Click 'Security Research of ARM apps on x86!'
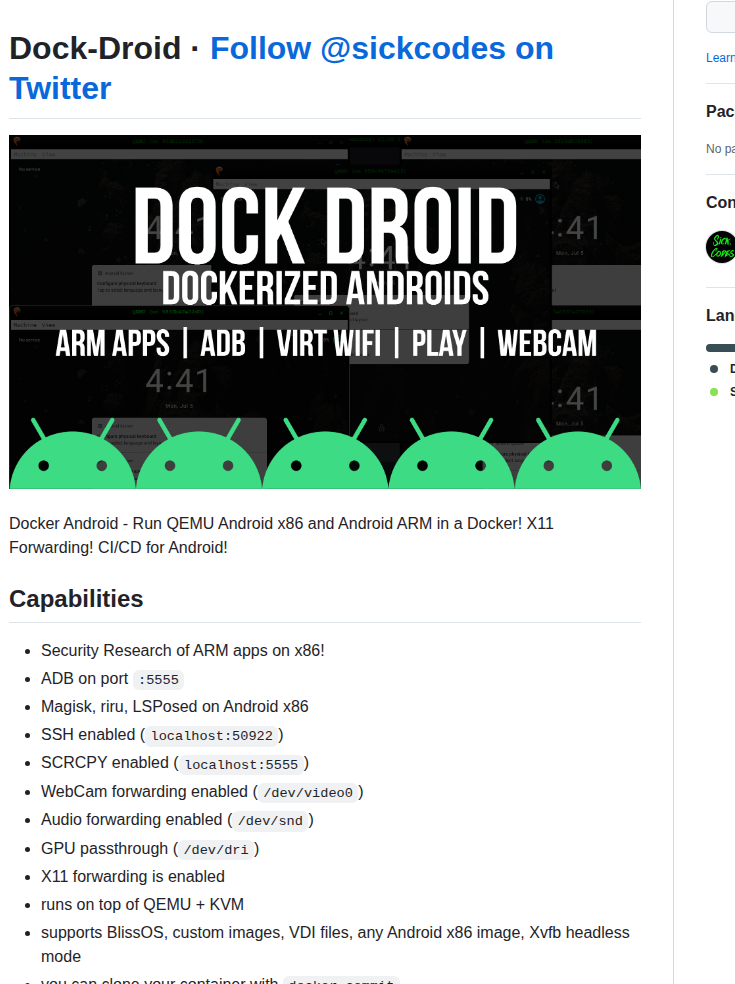The image size is (735, 984). 183,651
